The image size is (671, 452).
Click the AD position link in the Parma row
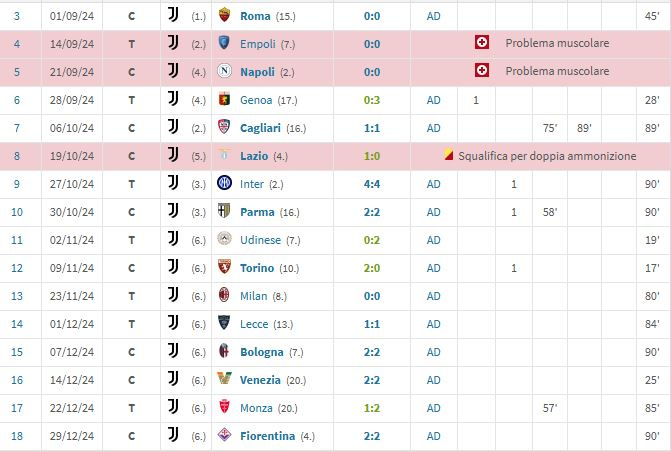[433, 212]
